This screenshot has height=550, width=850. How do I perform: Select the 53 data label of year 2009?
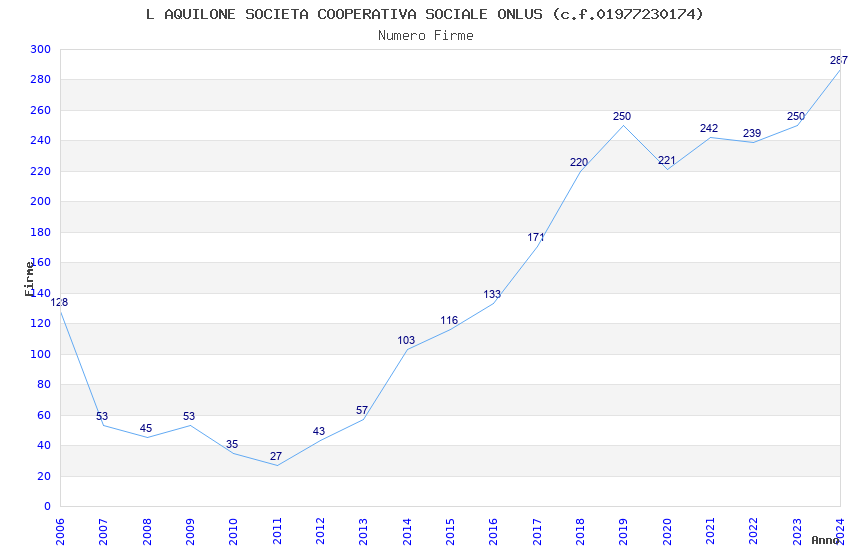pos(189,416)
